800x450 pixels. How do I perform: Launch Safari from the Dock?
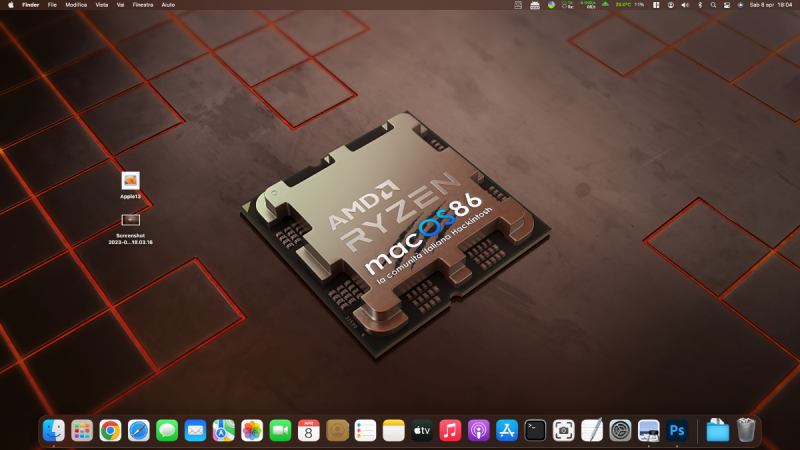coord(139,431)
